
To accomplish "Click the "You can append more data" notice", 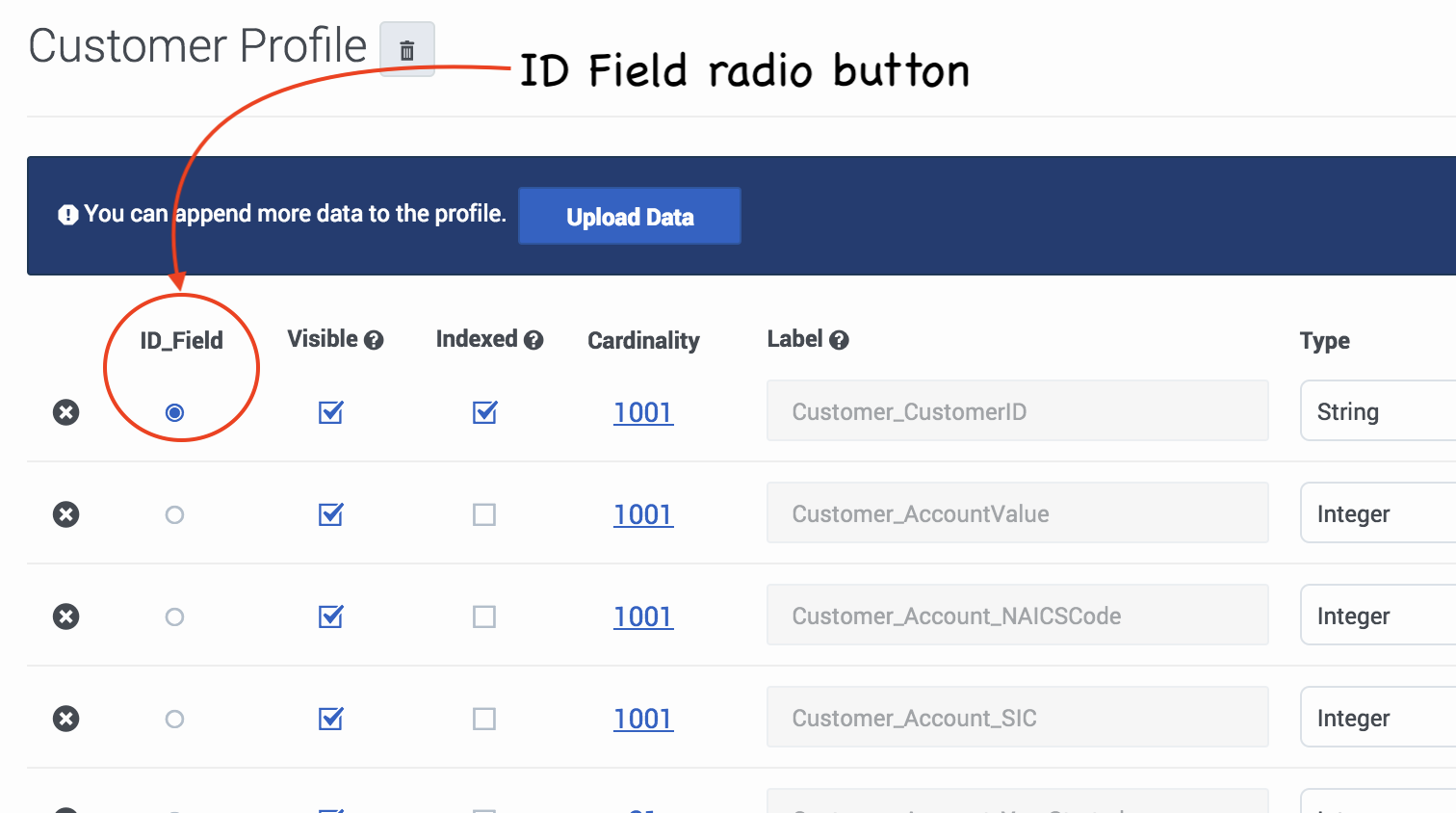I will [x=295, y=214].
